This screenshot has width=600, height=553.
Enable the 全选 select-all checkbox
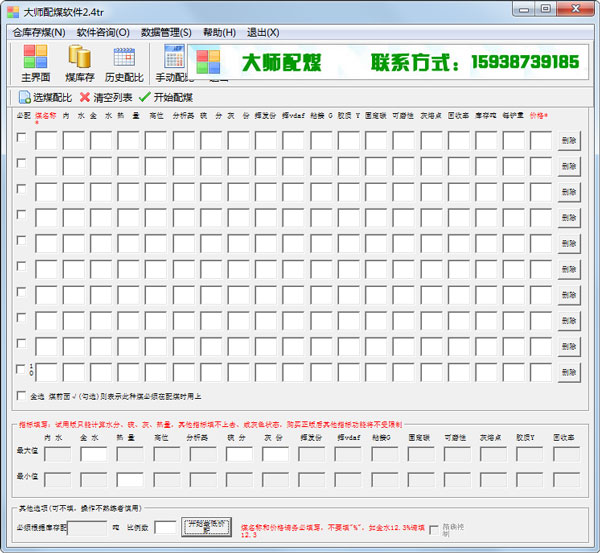pos(22,396)
